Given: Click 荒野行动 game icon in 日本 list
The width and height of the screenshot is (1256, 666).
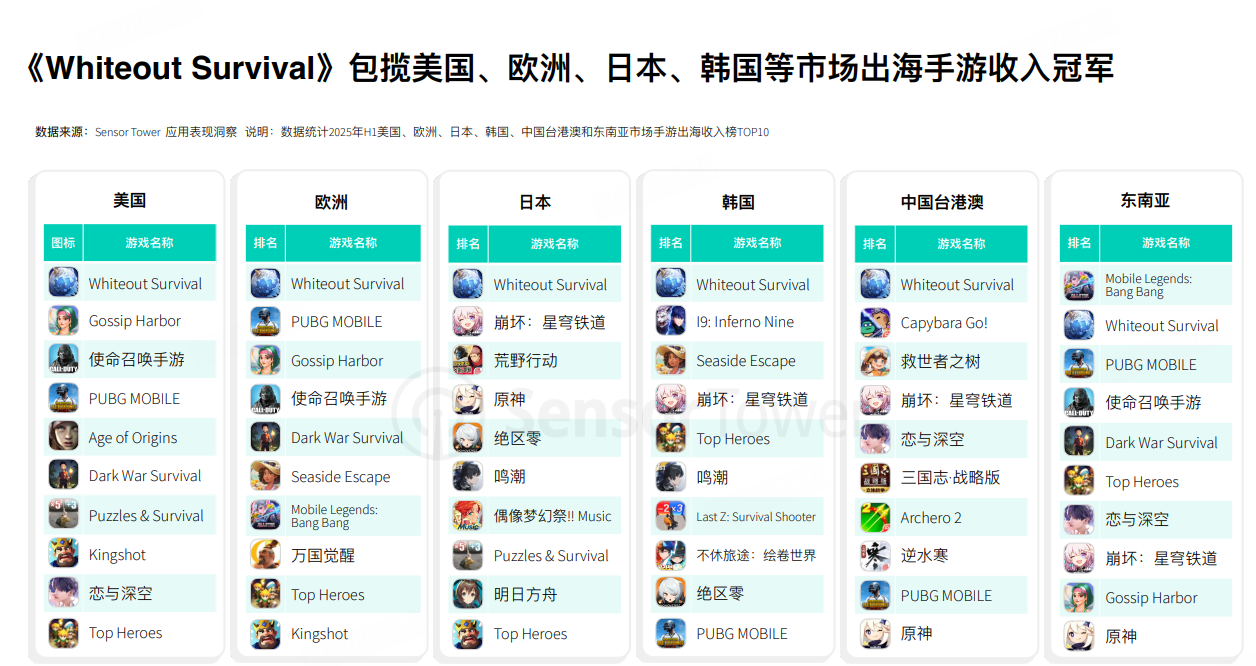Looking at the screenshot, I should pyautogui.click(x=468, y=360).
